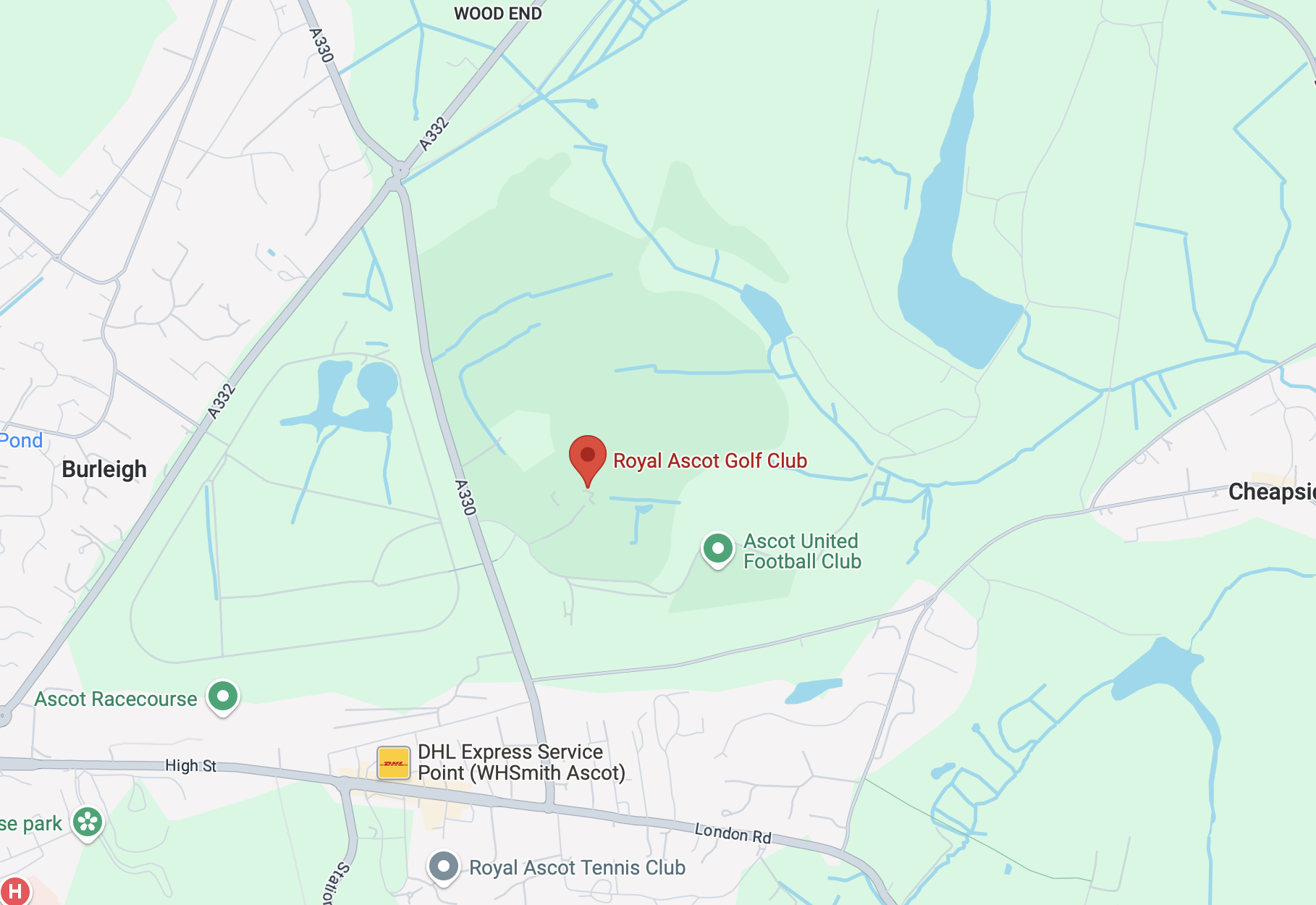Click the High St road label
The width and height of the screenshot is (1316, 905).
coord(190,765)
